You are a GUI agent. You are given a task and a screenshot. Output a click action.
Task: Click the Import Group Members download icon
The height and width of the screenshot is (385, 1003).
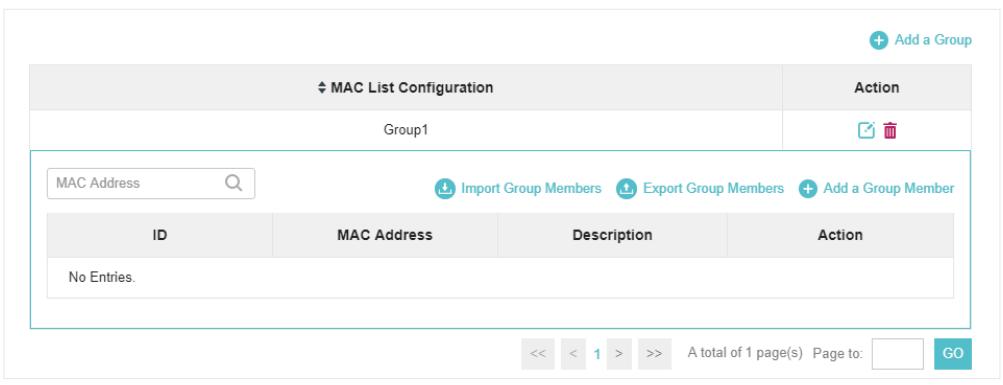point(445,189)
